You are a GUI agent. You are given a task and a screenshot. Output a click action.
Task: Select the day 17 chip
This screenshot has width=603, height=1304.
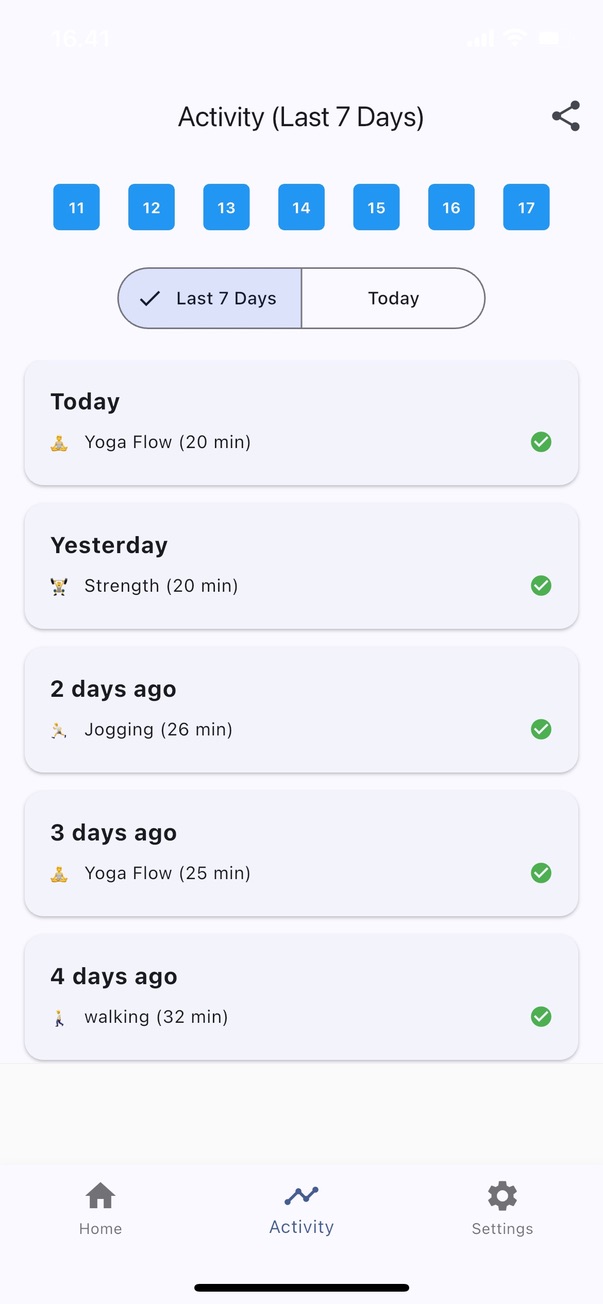pyautogui.click(x=526, y=207)
